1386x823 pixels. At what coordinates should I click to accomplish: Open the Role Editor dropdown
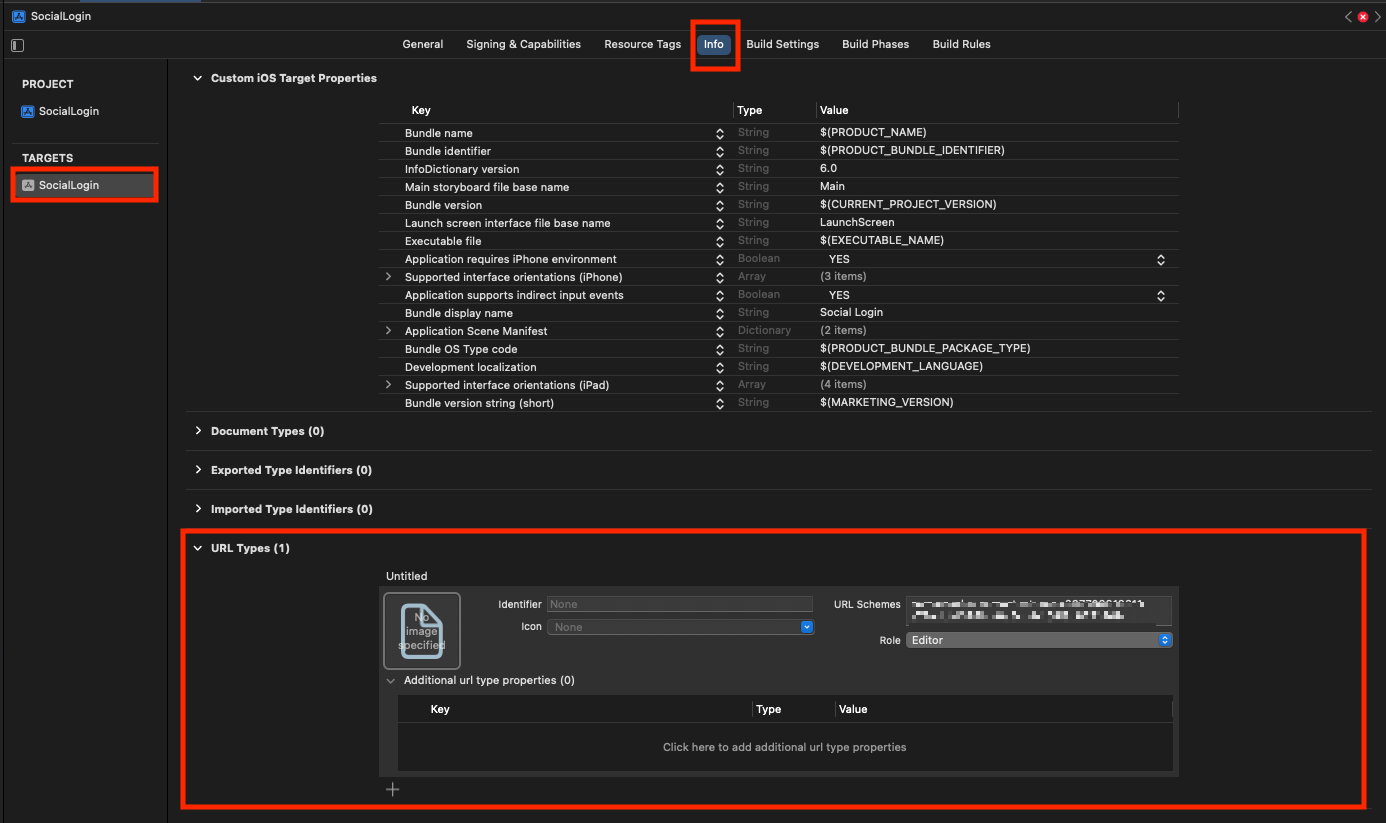[1039, 640]
